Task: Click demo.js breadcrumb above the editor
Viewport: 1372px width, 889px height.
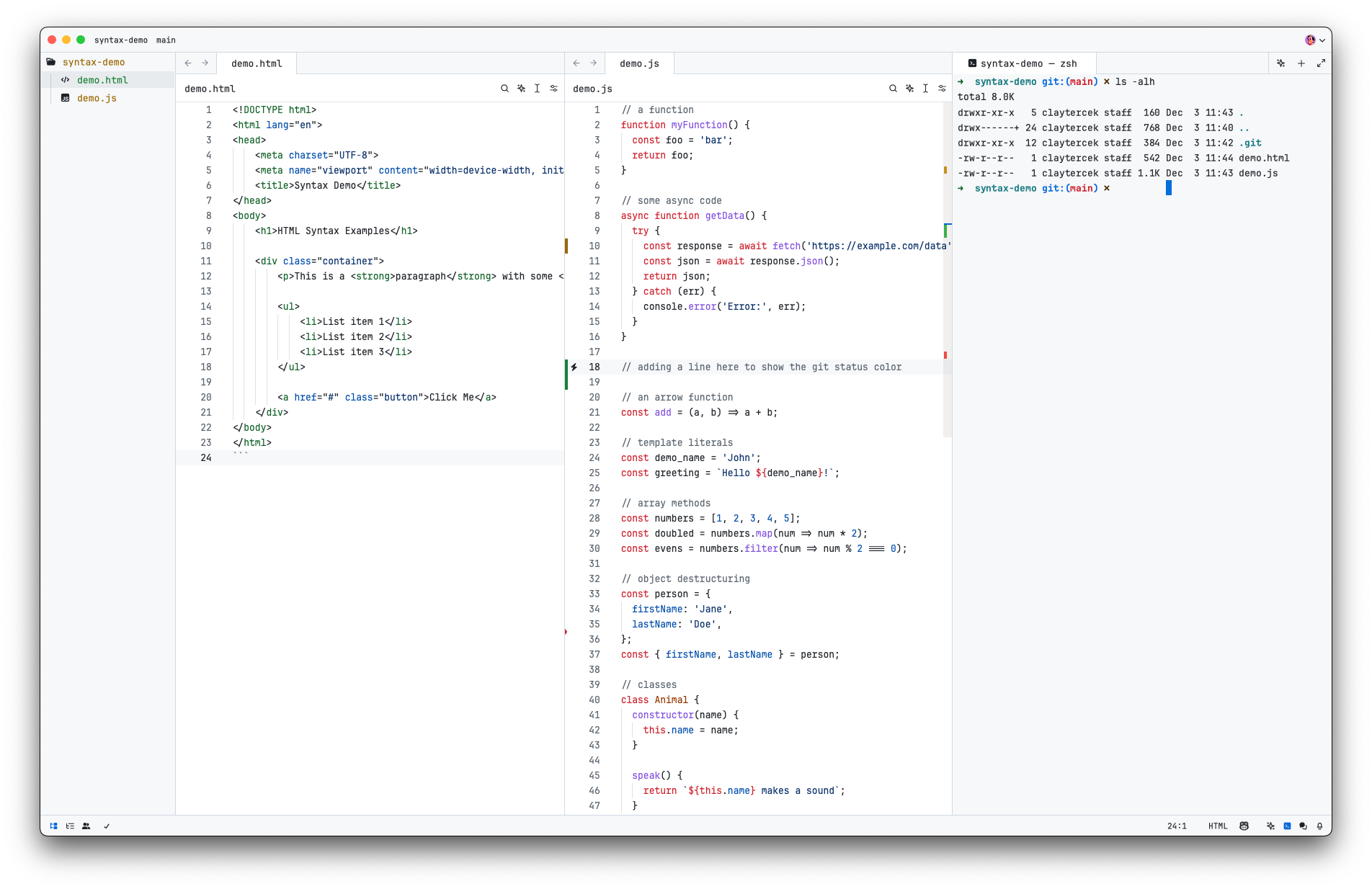Action: tap(592, 89)
